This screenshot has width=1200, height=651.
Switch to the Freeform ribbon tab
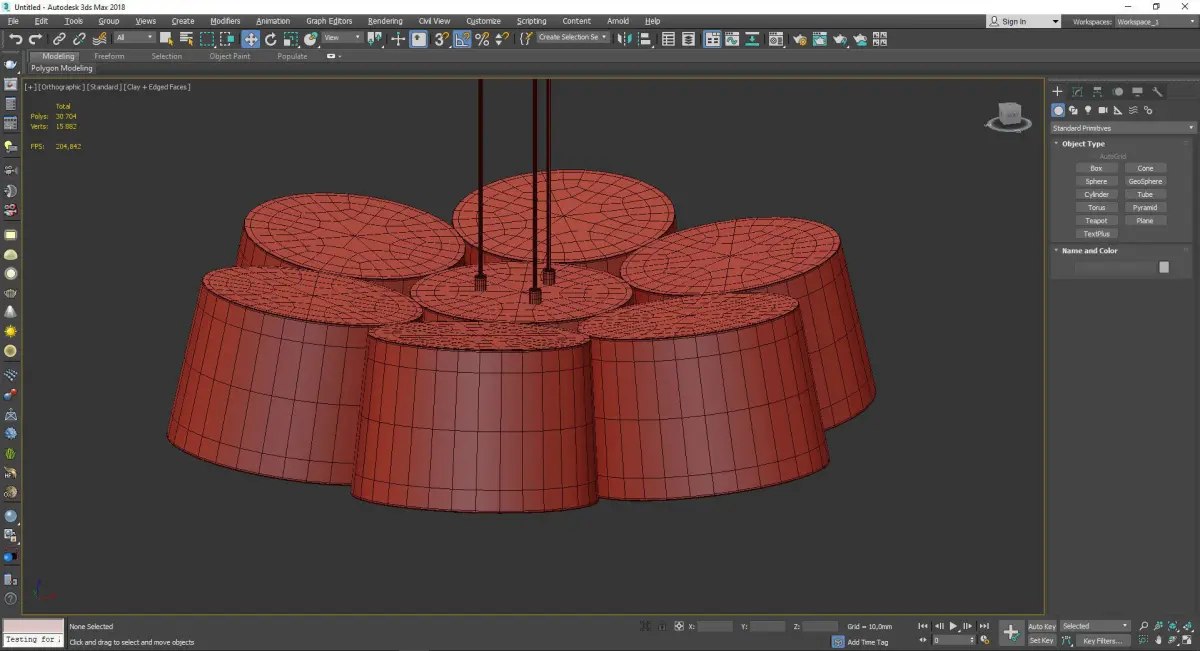(109, 56)
